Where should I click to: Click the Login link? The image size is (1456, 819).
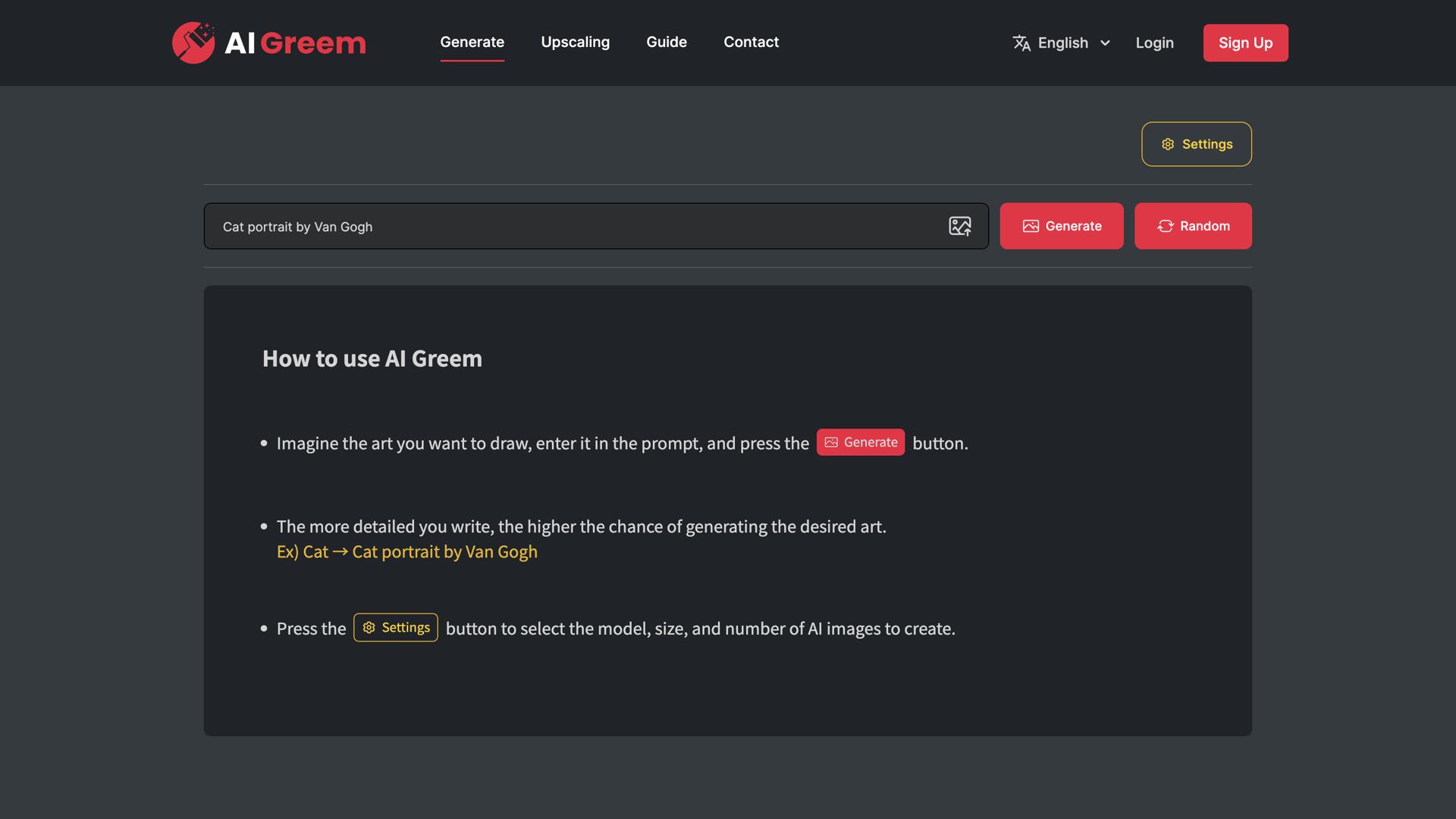tap(1154, 43)
